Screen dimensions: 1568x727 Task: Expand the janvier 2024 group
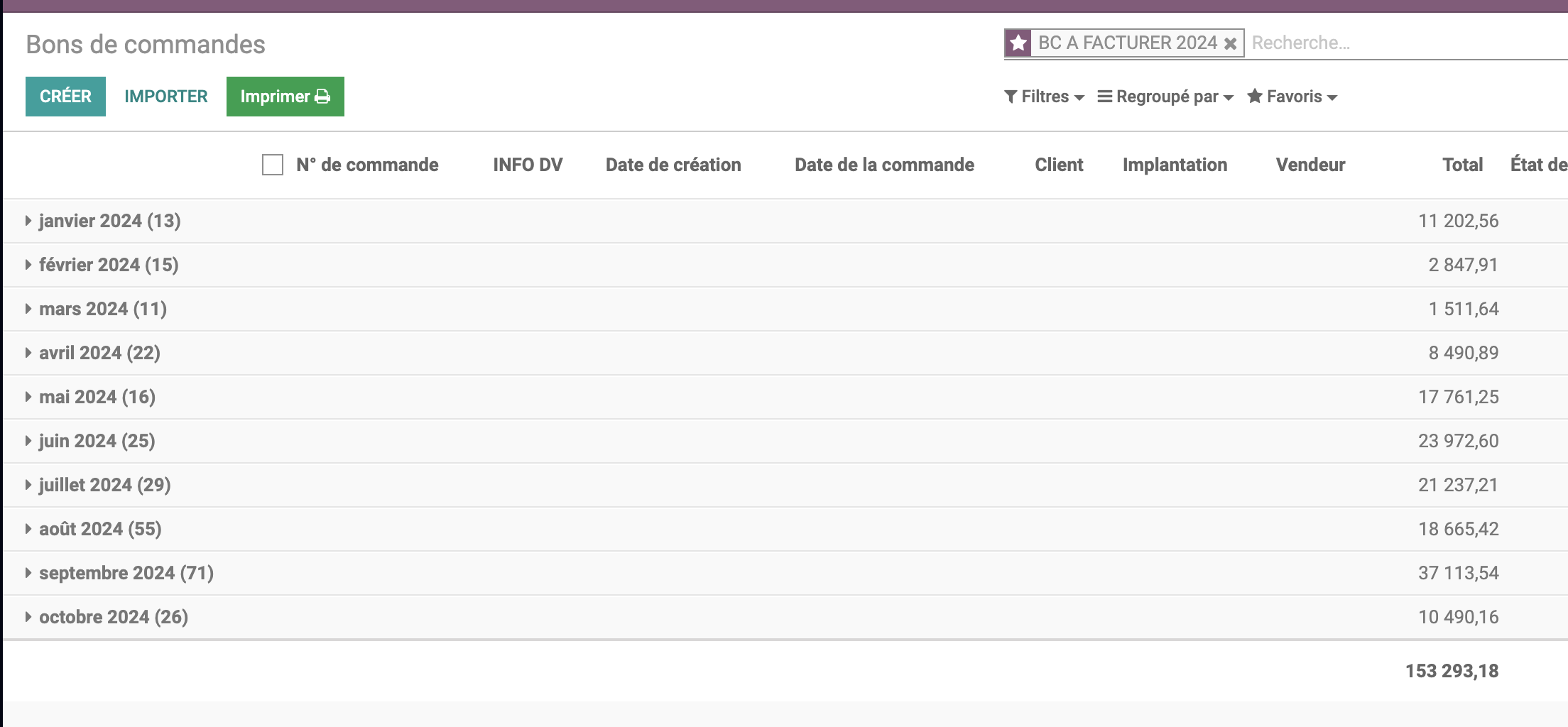pyautogui.click(x=109, y=221)
